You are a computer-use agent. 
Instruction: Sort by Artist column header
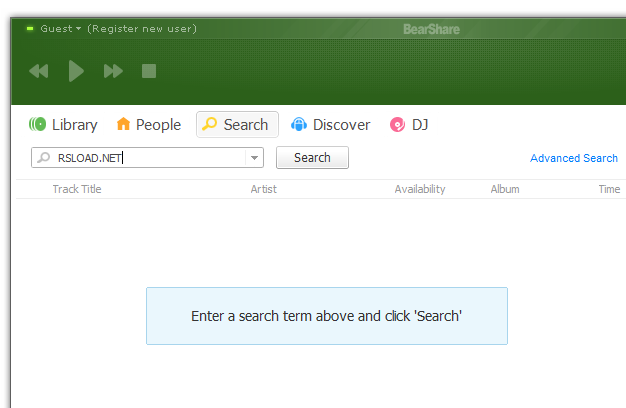263,189
